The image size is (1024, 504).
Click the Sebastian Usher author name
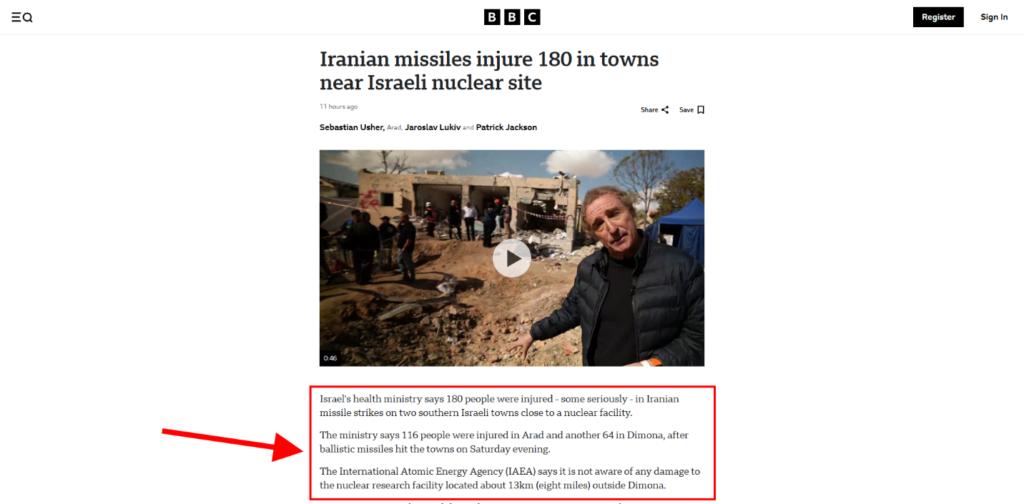[352, 127]
